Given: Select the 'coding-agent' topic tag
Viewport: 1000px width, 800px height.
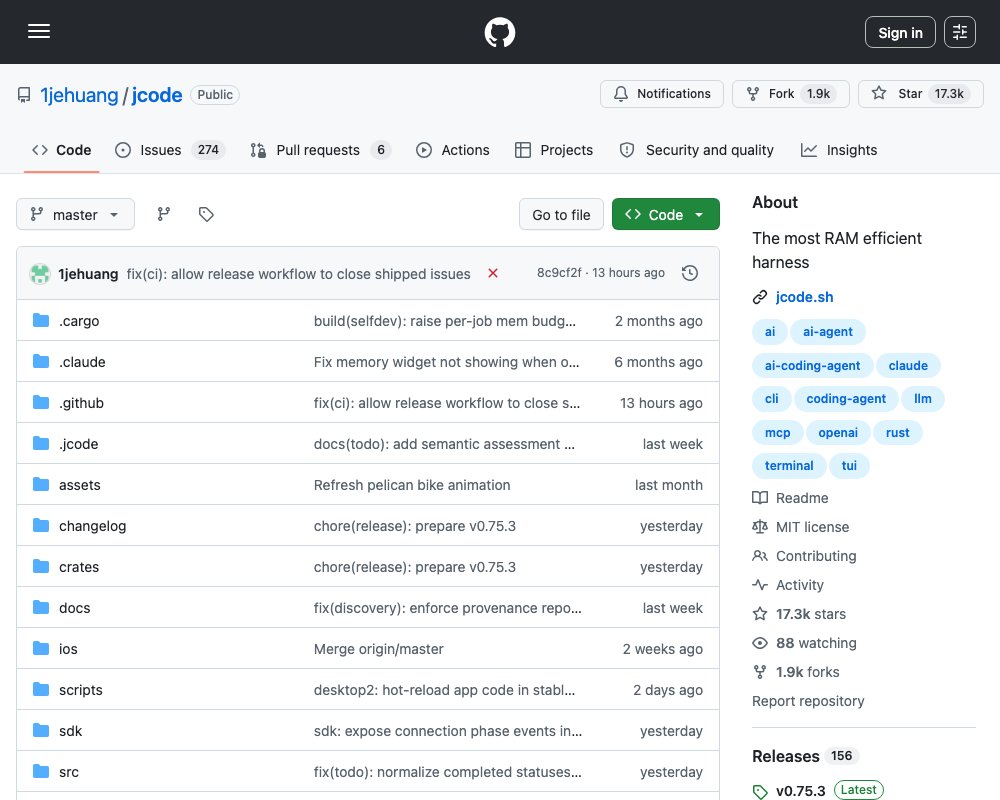Looking at the screenshot, I should [846, 399].
